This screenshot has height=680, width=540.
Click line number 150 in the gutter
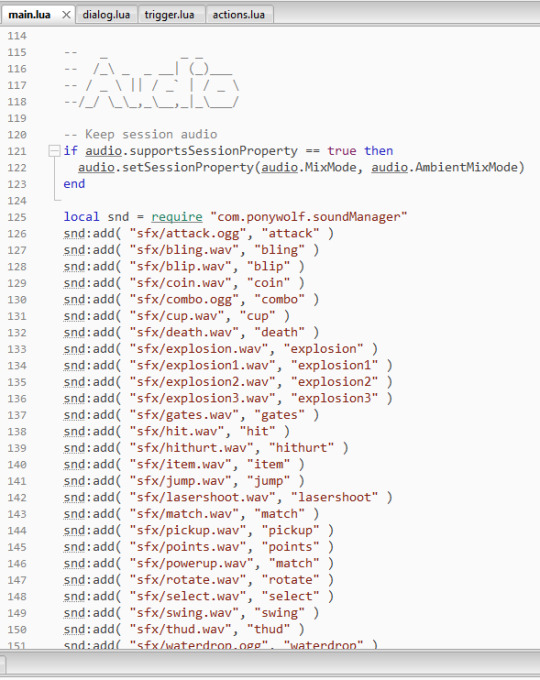17,629
